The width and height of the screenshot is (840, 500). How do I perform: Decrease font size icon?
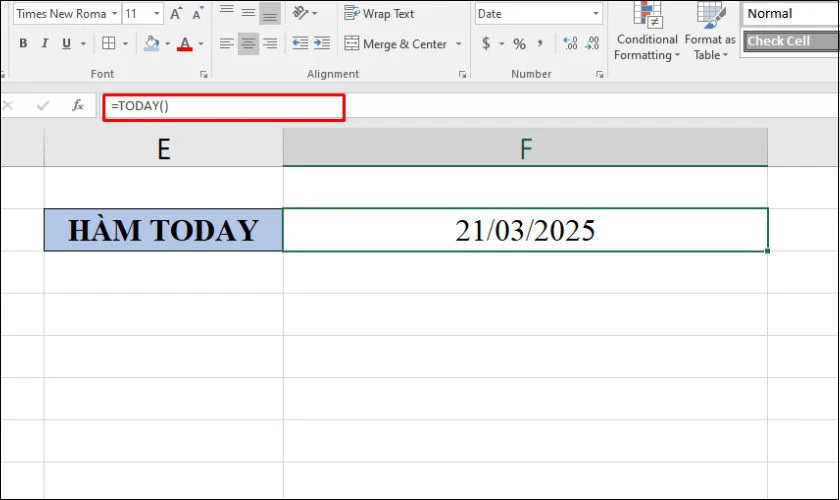click(x=198, y=13)
